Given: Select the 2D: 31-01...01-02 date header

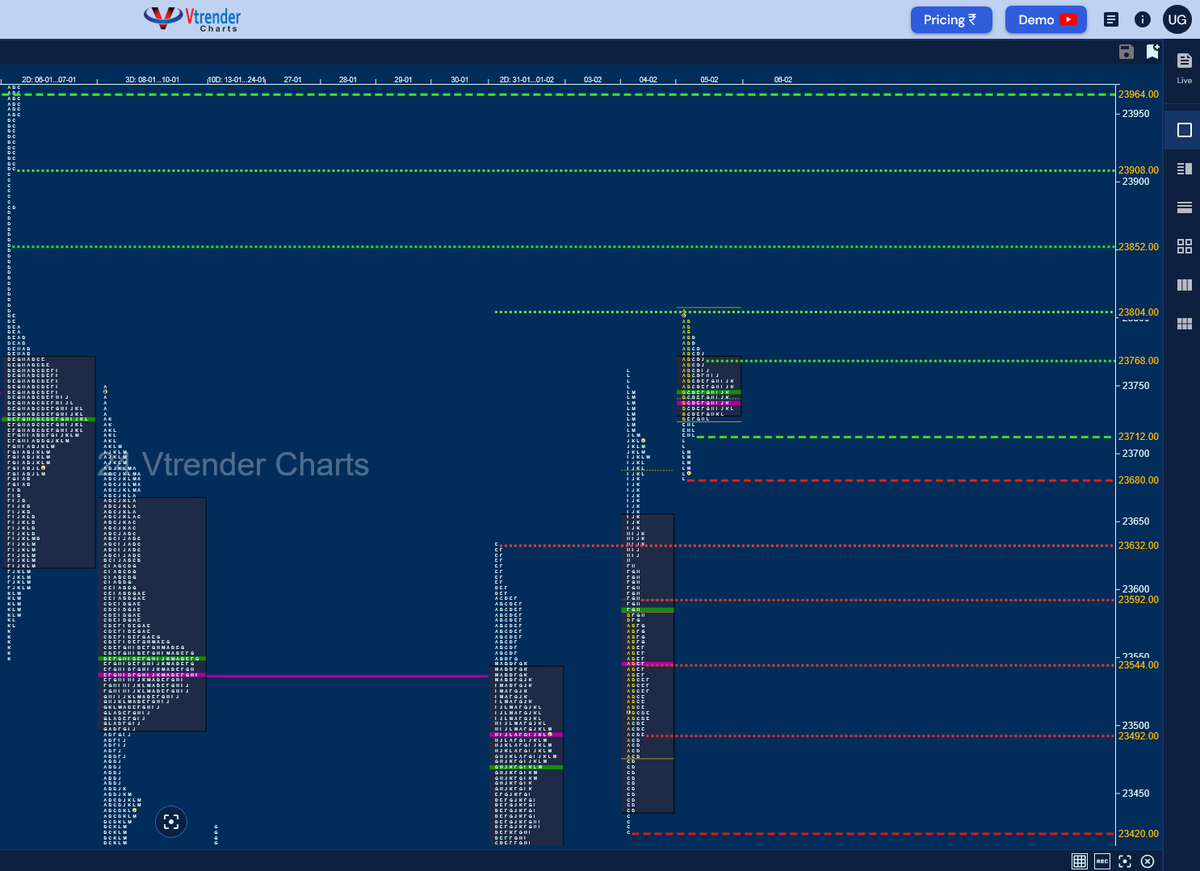Looking at the screenshot, I should point(527,79).
